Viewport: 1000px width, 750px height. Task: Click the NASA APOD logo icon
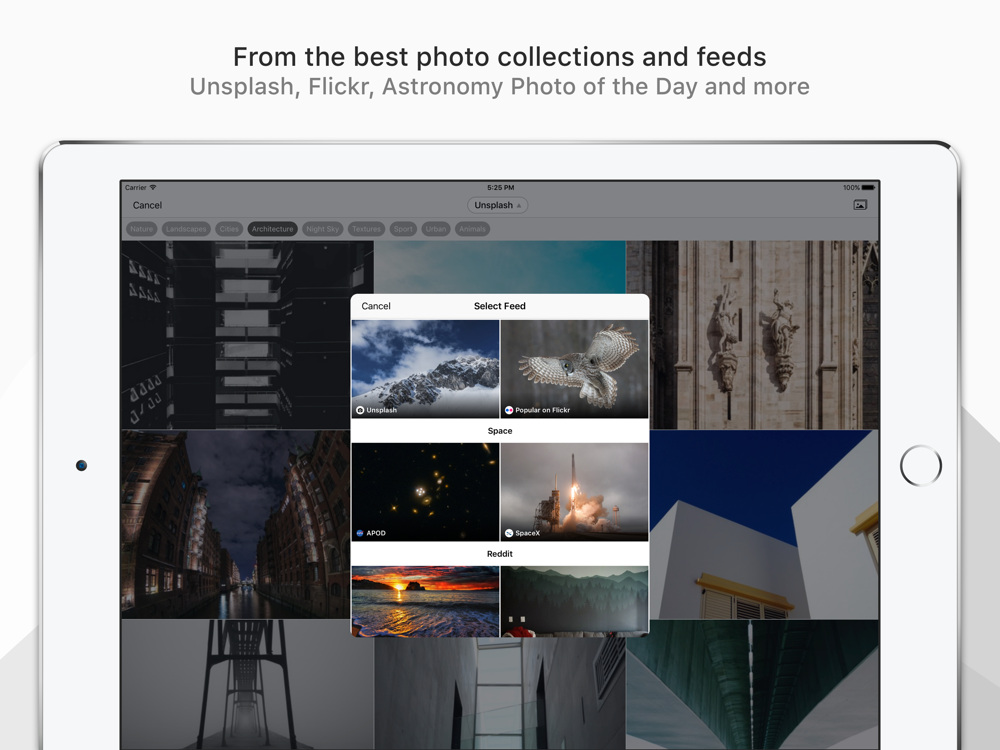coord(360,533)
